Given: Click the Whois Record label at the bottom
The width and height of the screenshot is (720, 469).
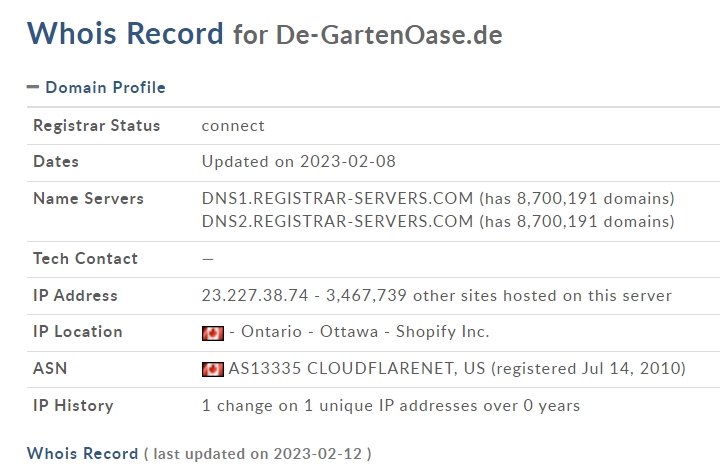Looking at the screenshot, I should [x=83, y=453].
